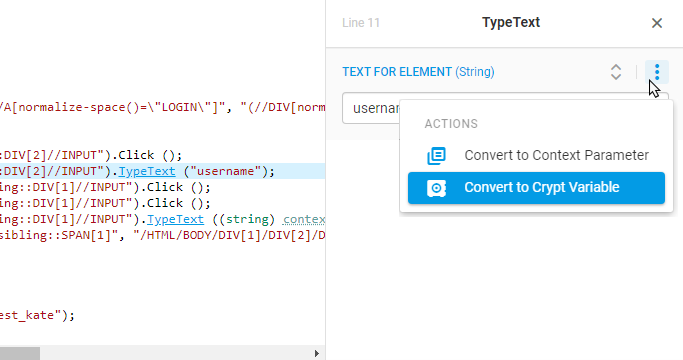Click the ACTIONS header in popup
The height and width of the screenshot is (360, 683).
click(x=451, y=124)
